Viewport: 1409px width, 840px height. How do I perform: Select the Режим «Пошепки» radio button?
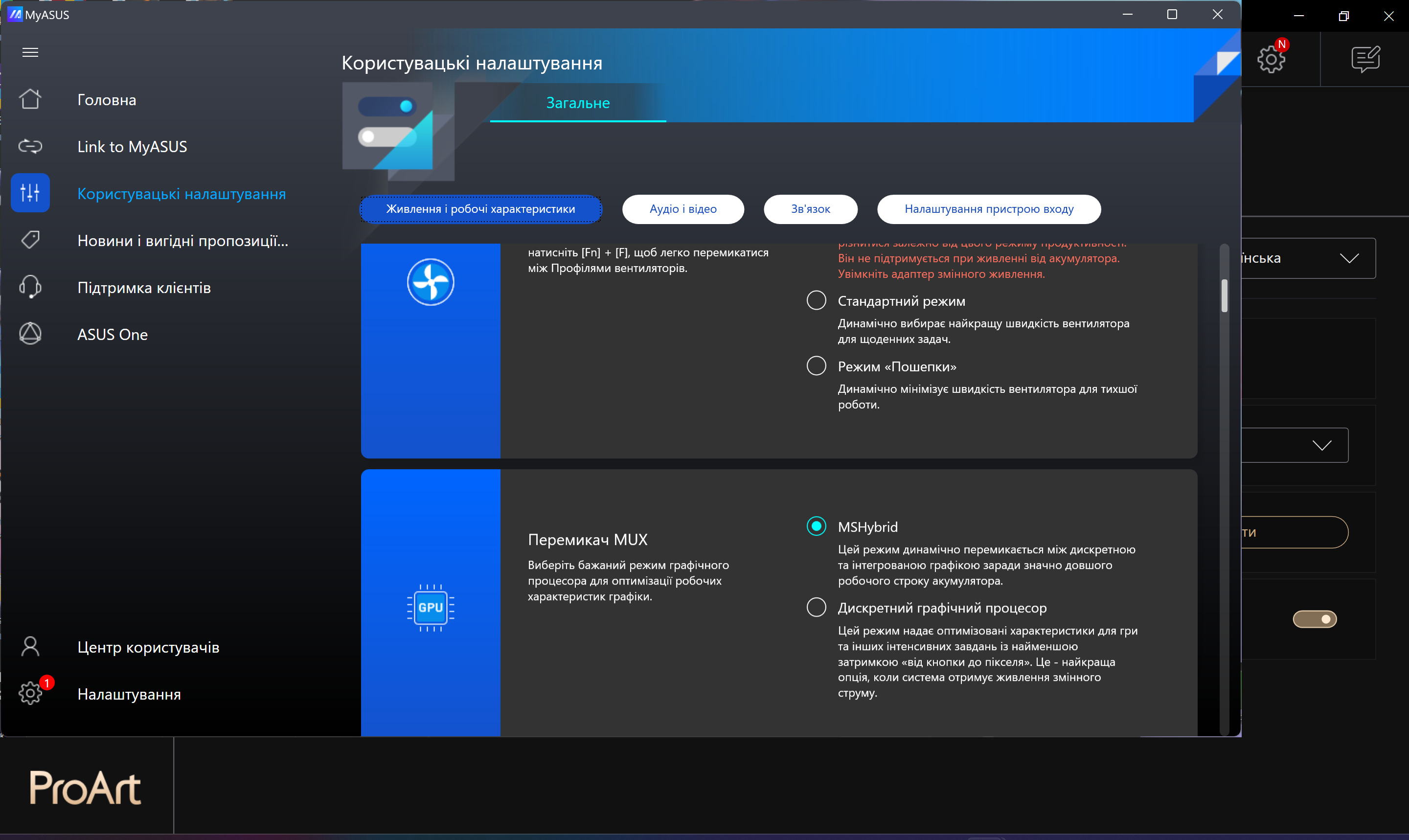816,366
